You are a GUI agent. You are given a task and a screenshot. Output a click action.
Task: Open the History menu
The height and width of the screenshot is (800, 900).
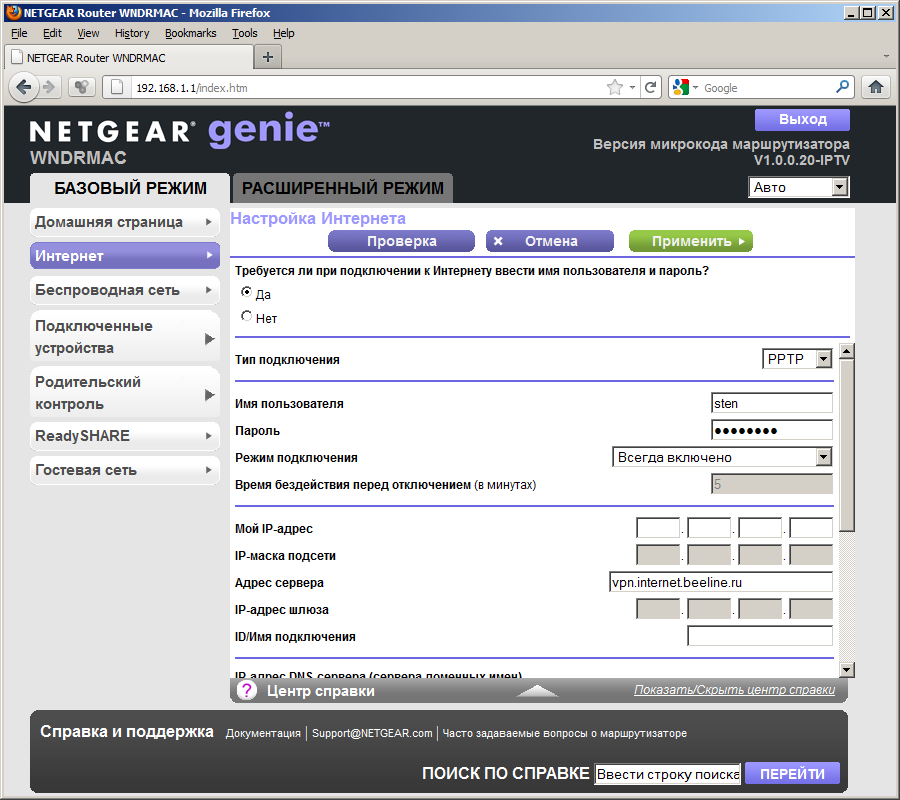131,33
